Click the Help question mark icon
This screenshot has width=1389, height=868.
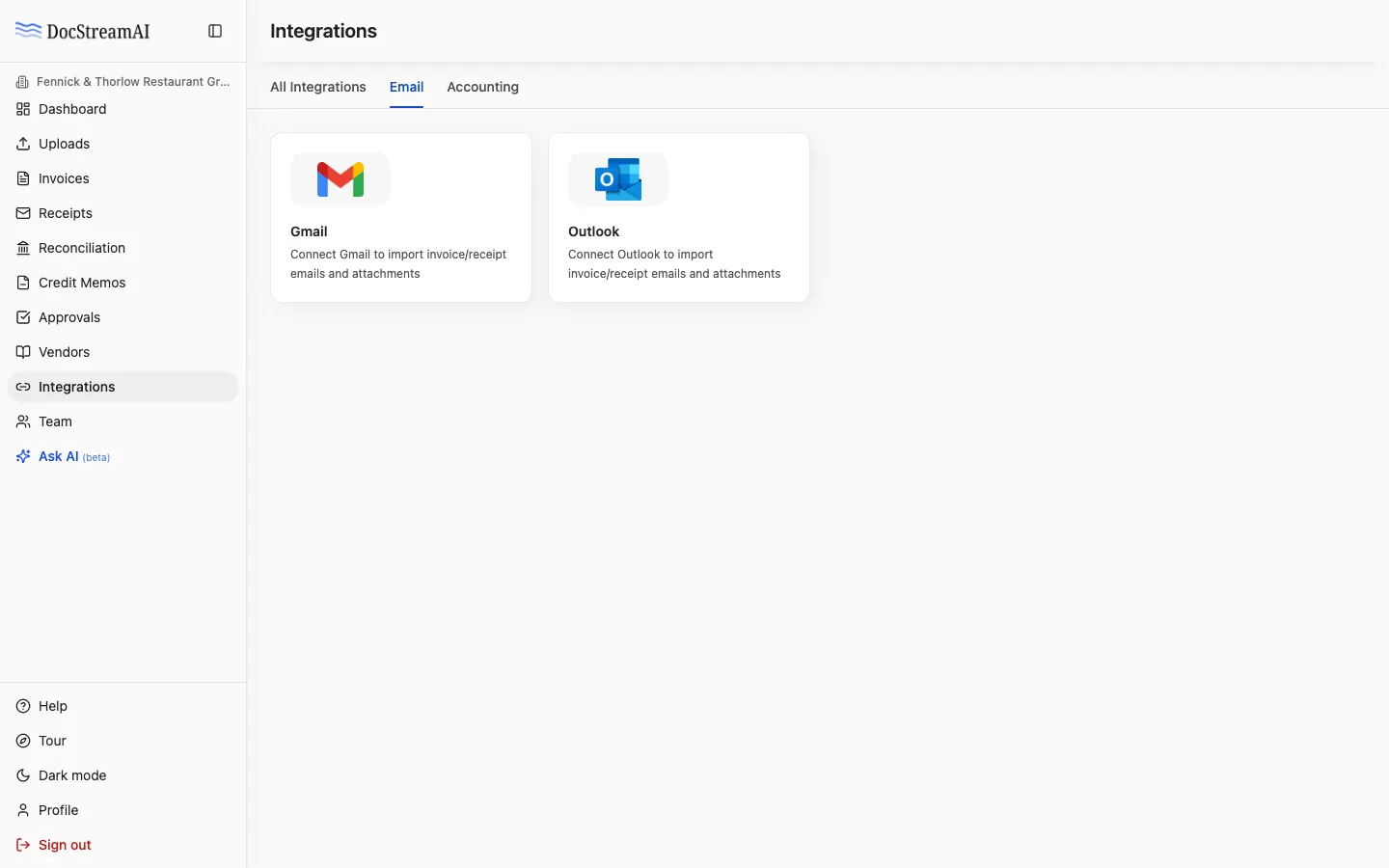[x=23, y=706]
